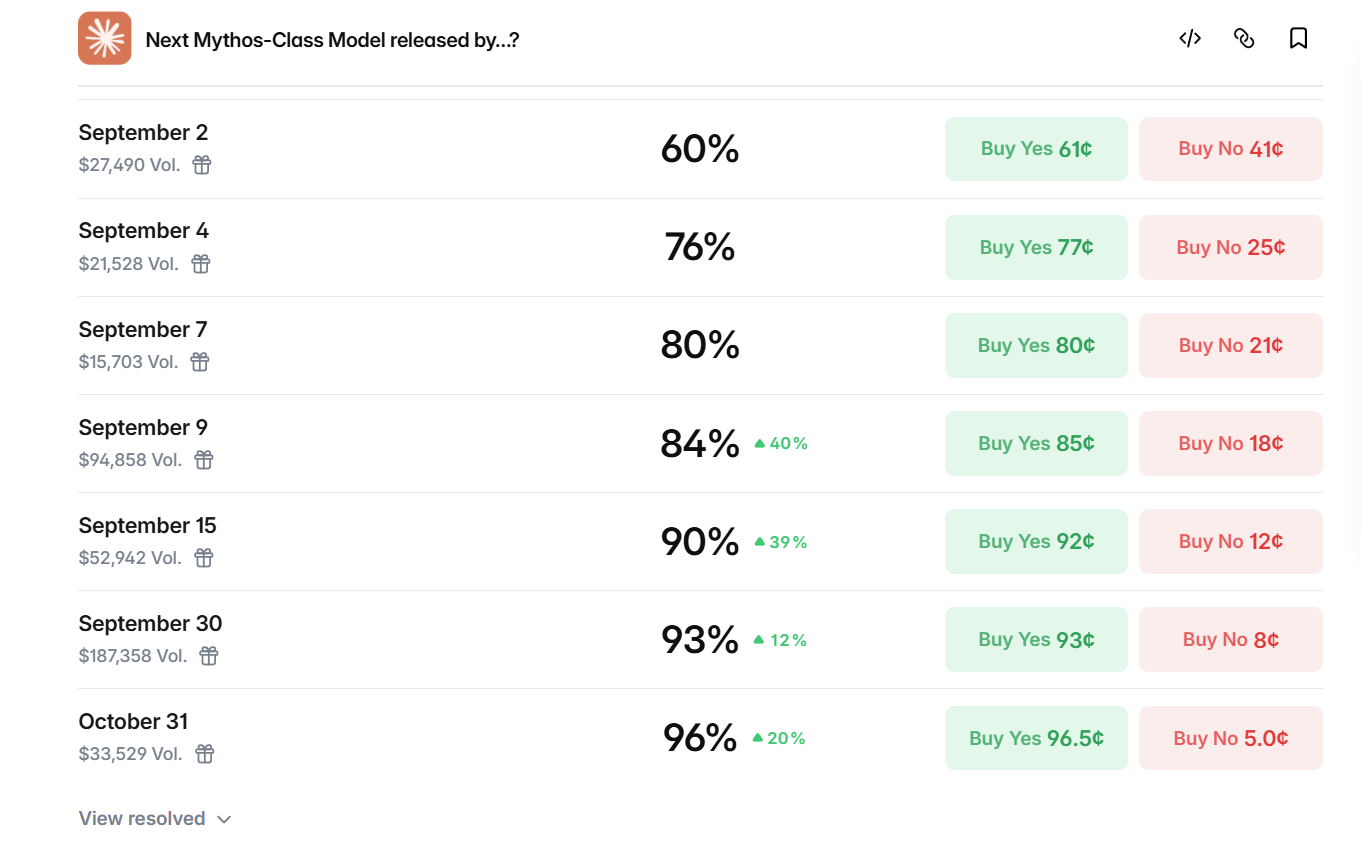Buy Yes at 61¢ for September 2
Viewport: 1361px width, 855px height.
[1036, 149]
